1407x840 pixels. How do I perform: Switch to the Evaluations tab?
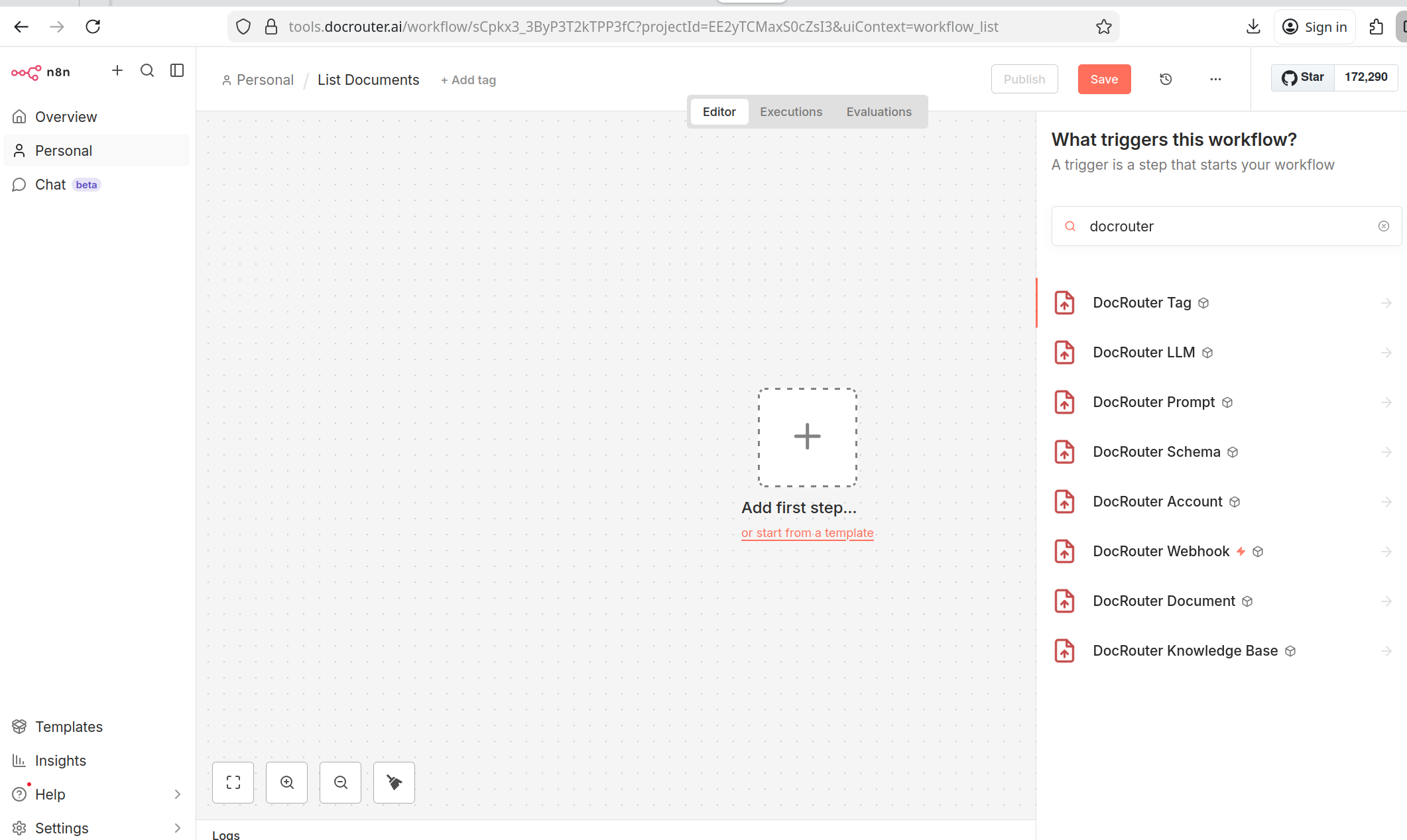point(879,112)
